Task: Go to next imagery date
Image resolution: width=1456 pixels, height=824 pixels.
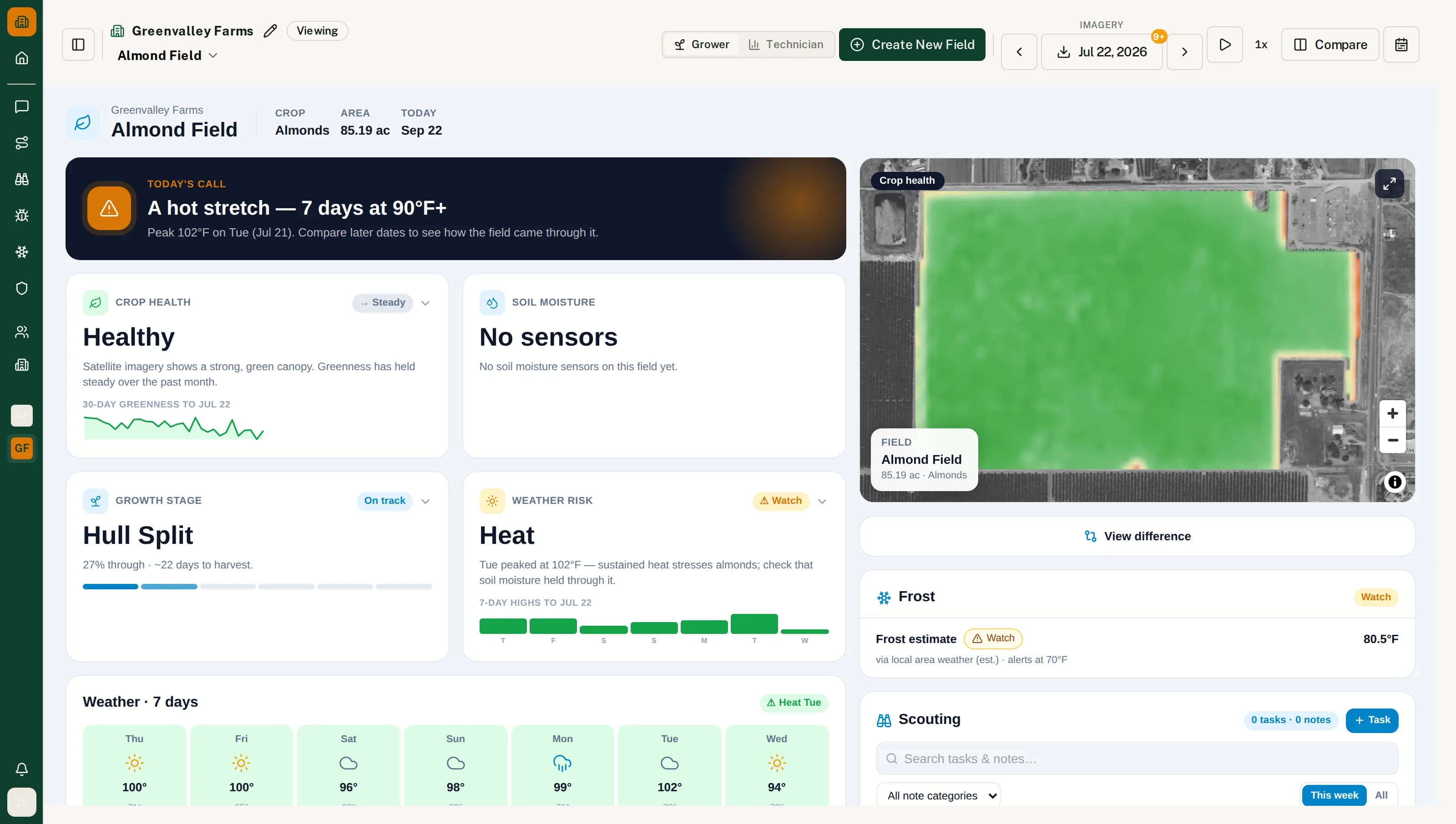Action: pyautogui.click(x=1184, y=52)
